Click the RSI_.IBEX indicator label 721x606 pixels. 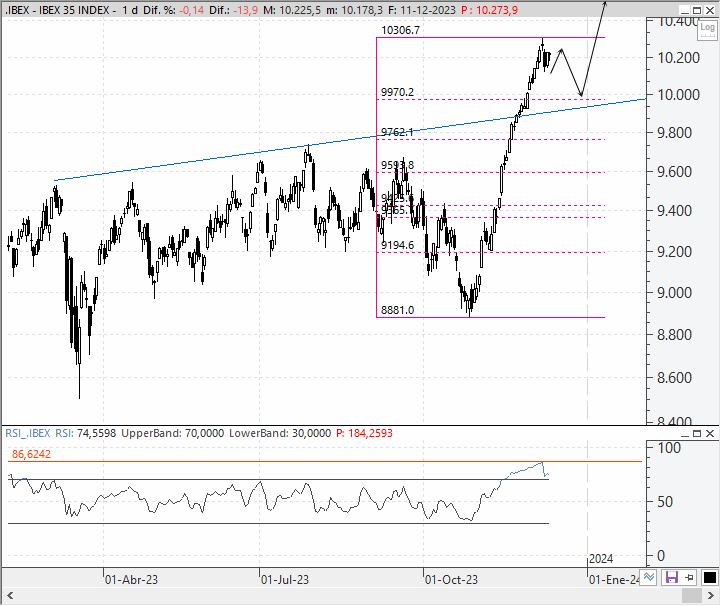pos(28,433)
